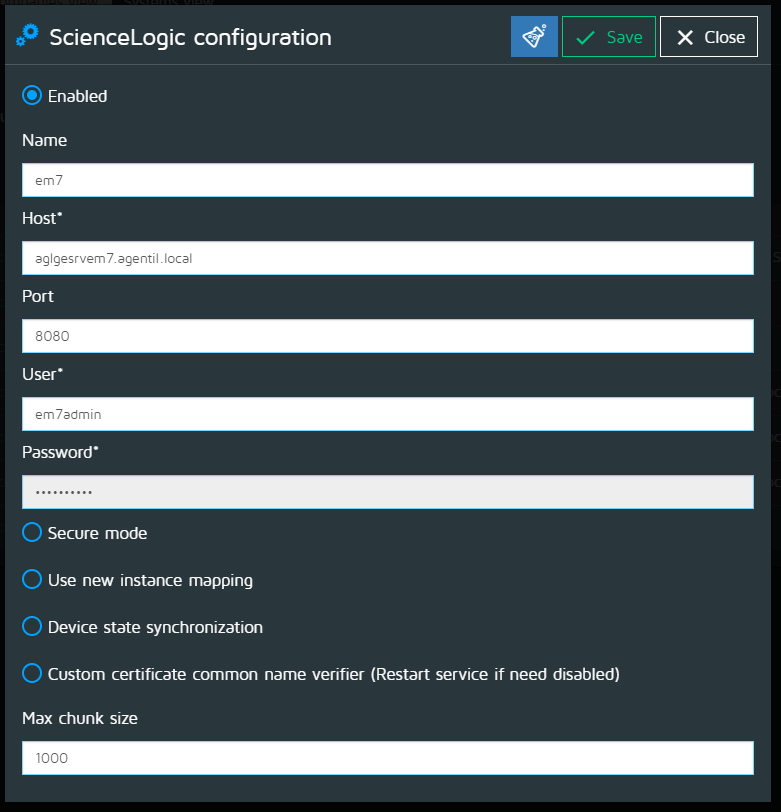This screenshot has height=812, width=781.
Task: Click the ScienceLogic configuration title text
Action: click(x=190, y=38)
